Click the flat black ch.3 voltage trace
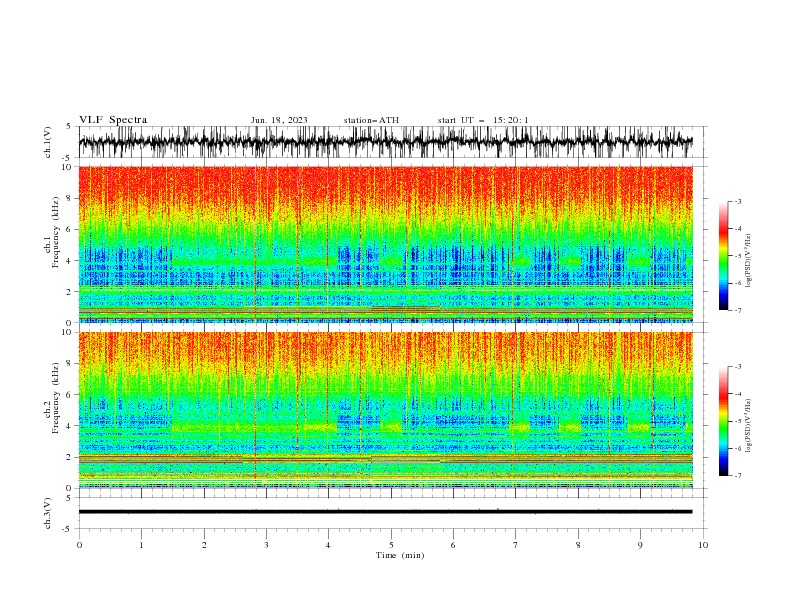 point(385,512)
